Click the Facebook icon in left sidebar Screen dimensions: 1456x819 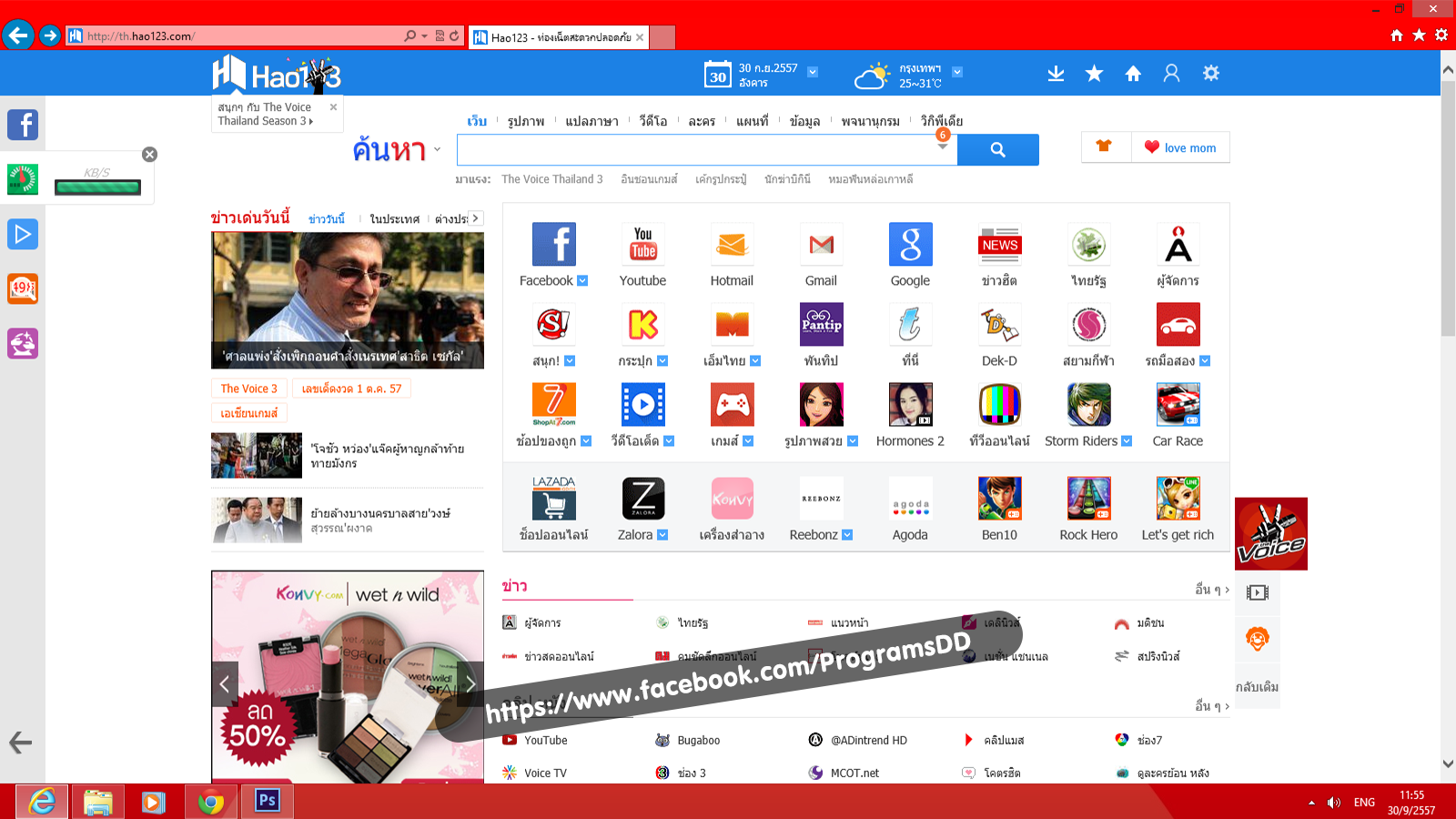[x=23, y=125]
